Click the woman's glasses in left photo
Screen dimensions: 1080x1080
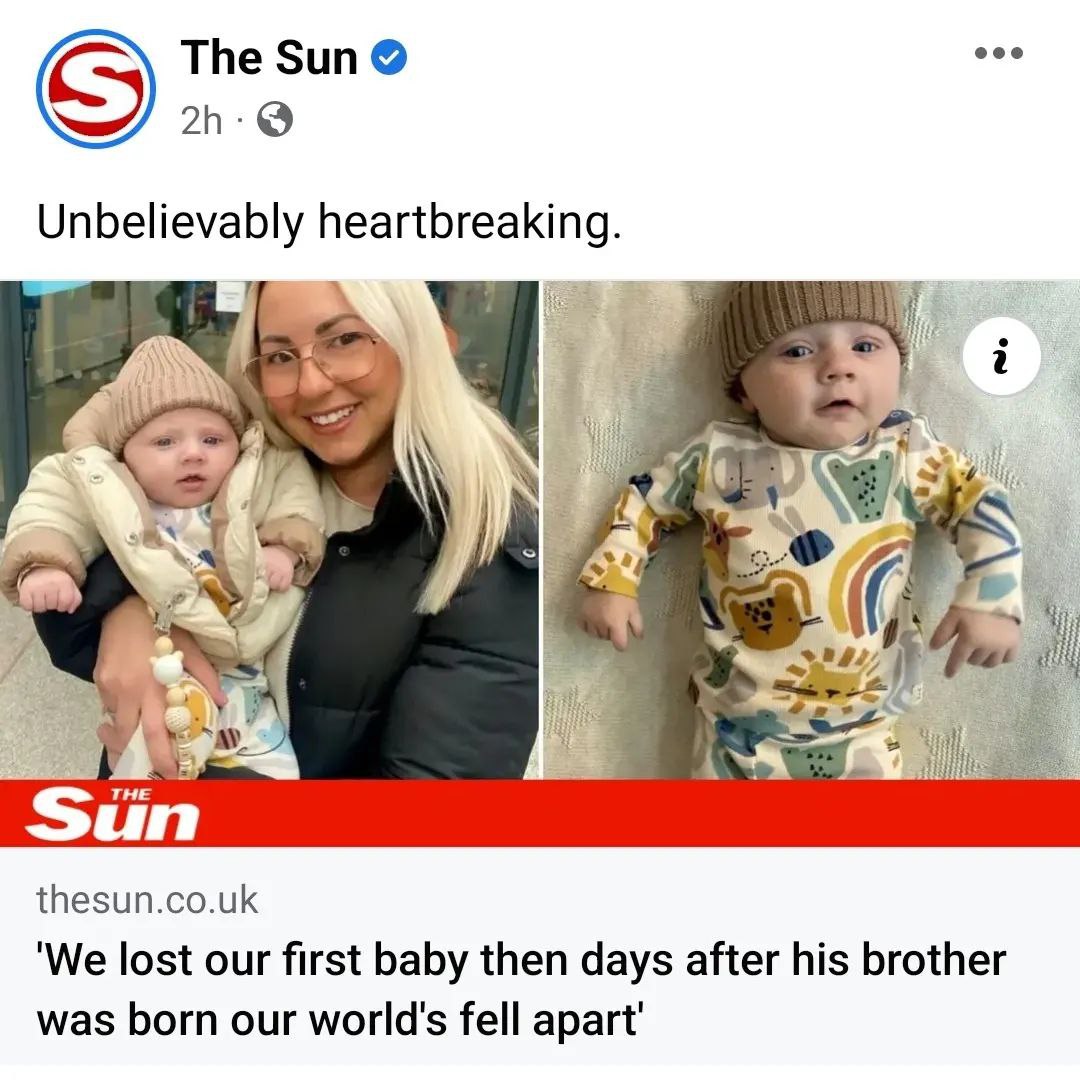313,362
